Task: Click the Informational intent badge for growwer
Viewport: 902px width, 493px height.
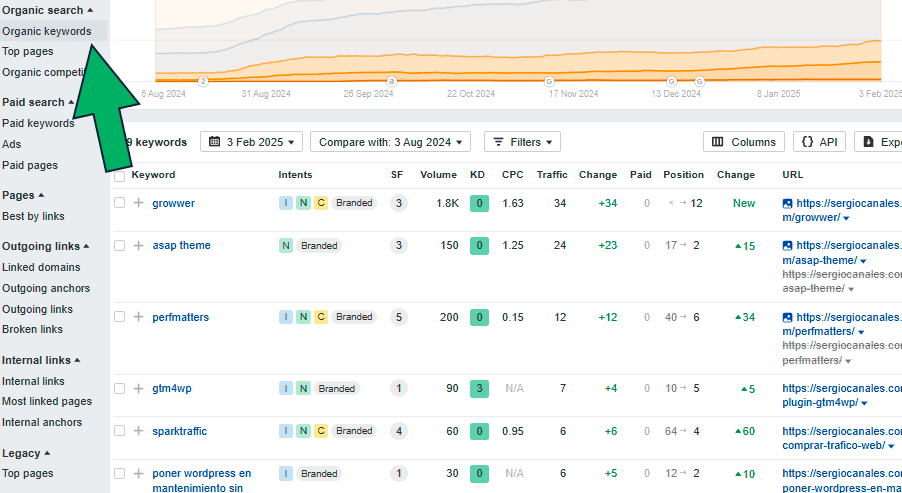Action: pyautogui.click(x=286, y=203)
